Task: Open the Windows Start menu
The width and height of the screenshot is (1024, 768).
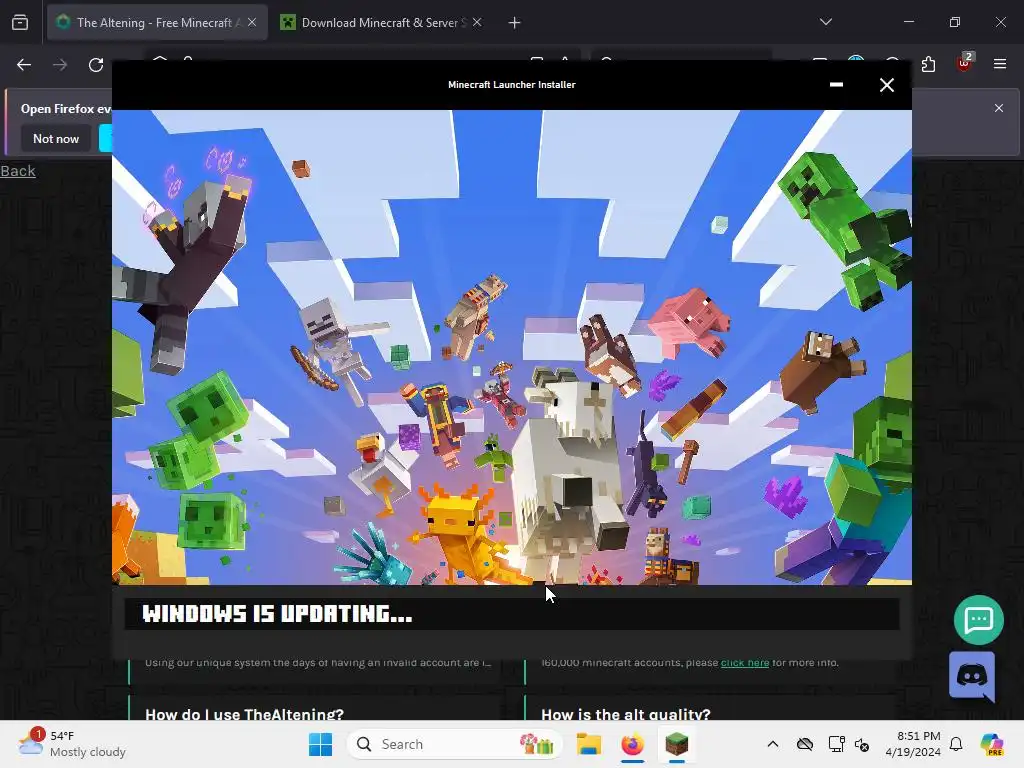Action: pos(320,744)
